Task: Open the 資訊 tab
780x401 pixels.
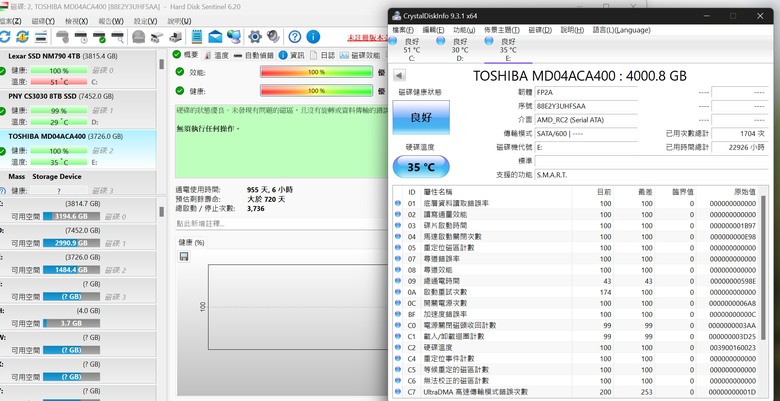Action: [292, 55]
